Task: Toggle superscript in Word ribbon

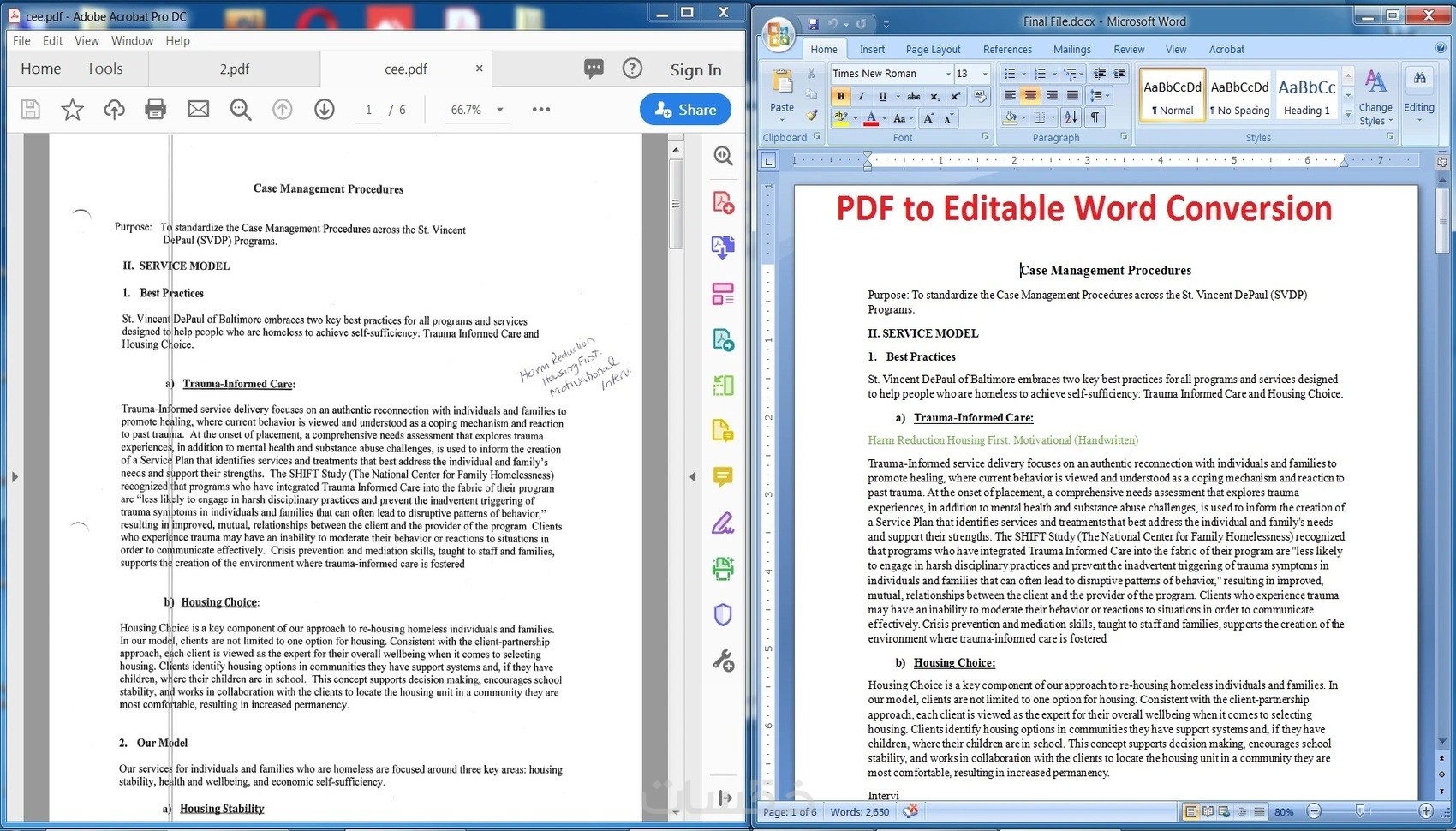Action: click(956, 97)
